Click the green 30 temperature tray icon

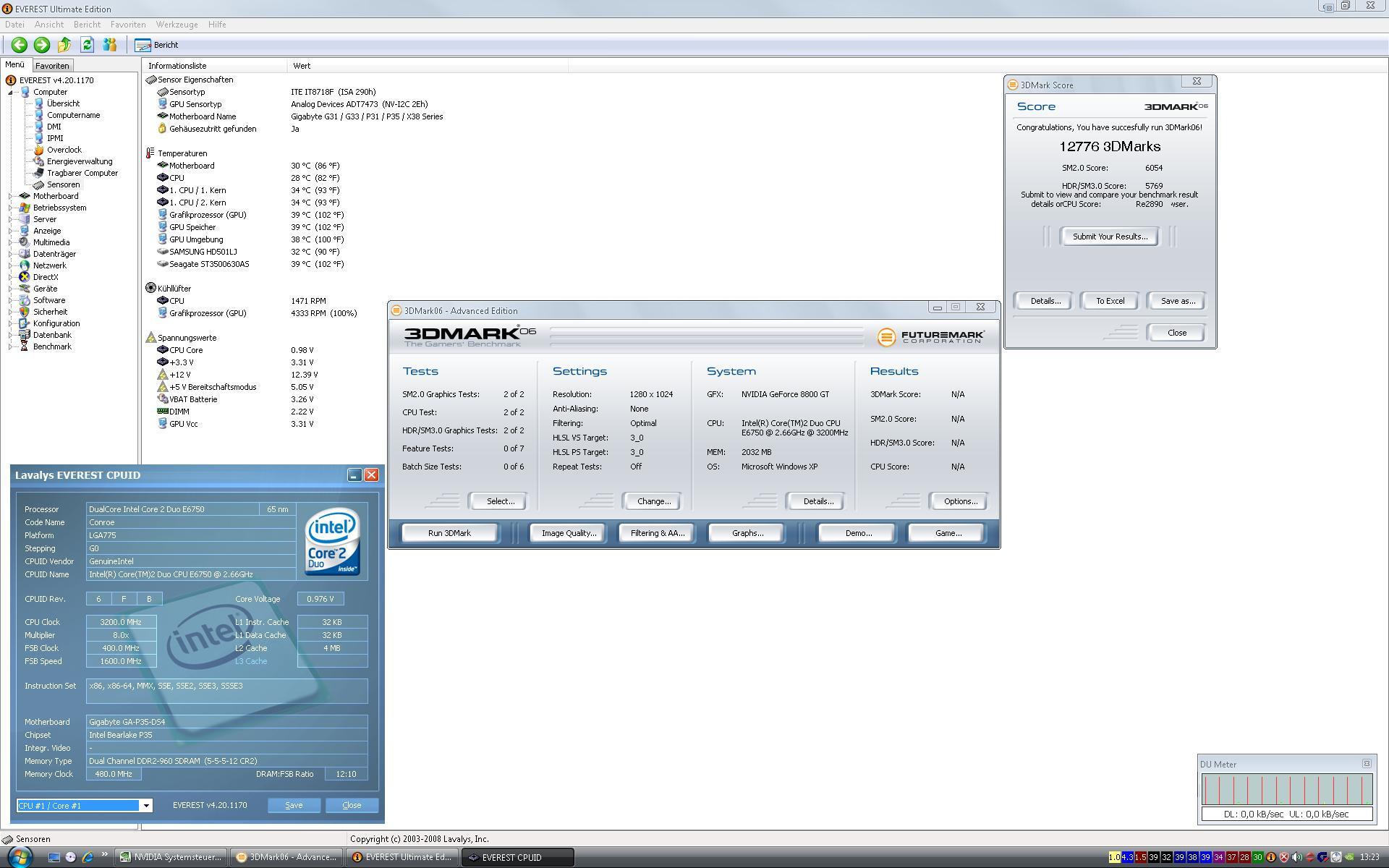tap(1257, 857)
